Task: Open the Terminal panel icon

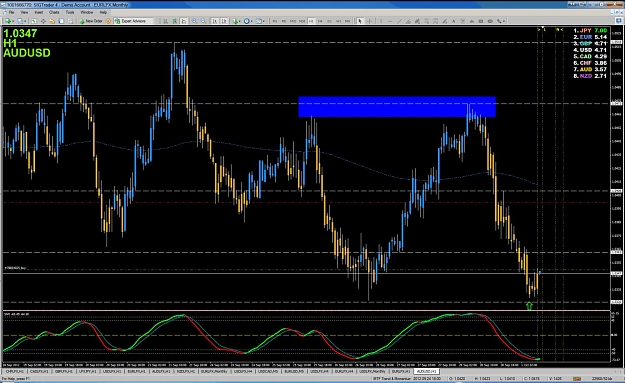Action: click(x=61, y=21)
